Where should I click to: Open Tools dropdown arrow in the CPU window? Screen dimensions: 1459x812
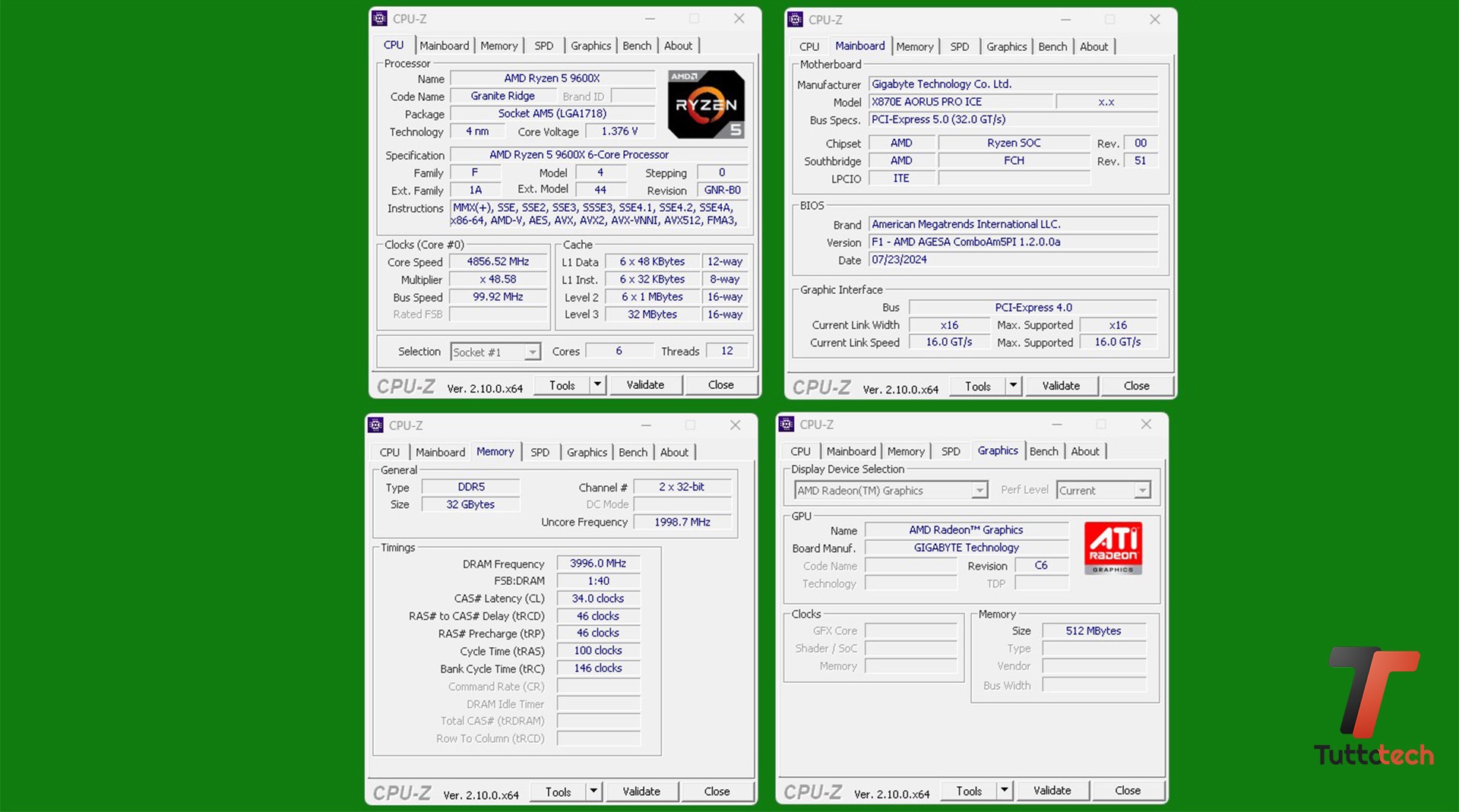[x=597, y=385]
